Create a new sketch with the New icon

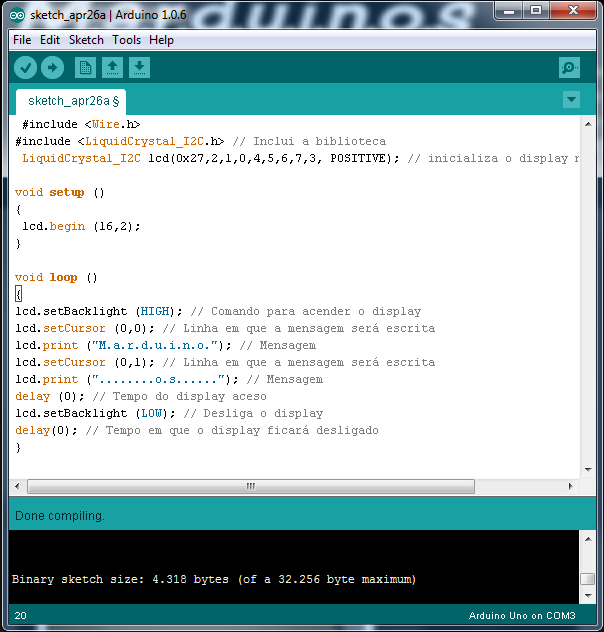85,67
